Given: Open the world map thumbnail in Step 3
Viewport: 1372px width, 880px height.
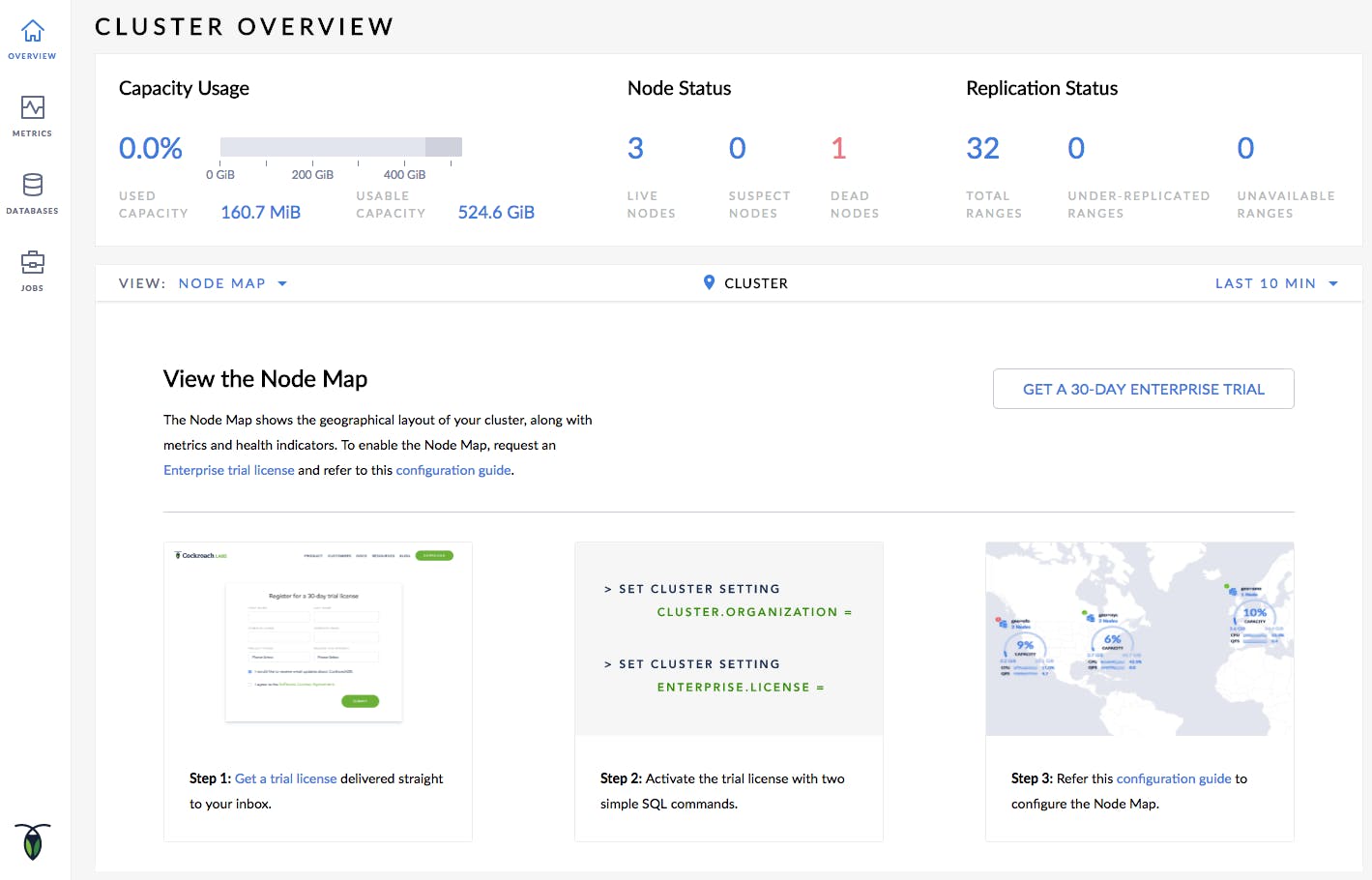Looking at the screenshot, I should pyautogui.click(x=1139, y=638).
